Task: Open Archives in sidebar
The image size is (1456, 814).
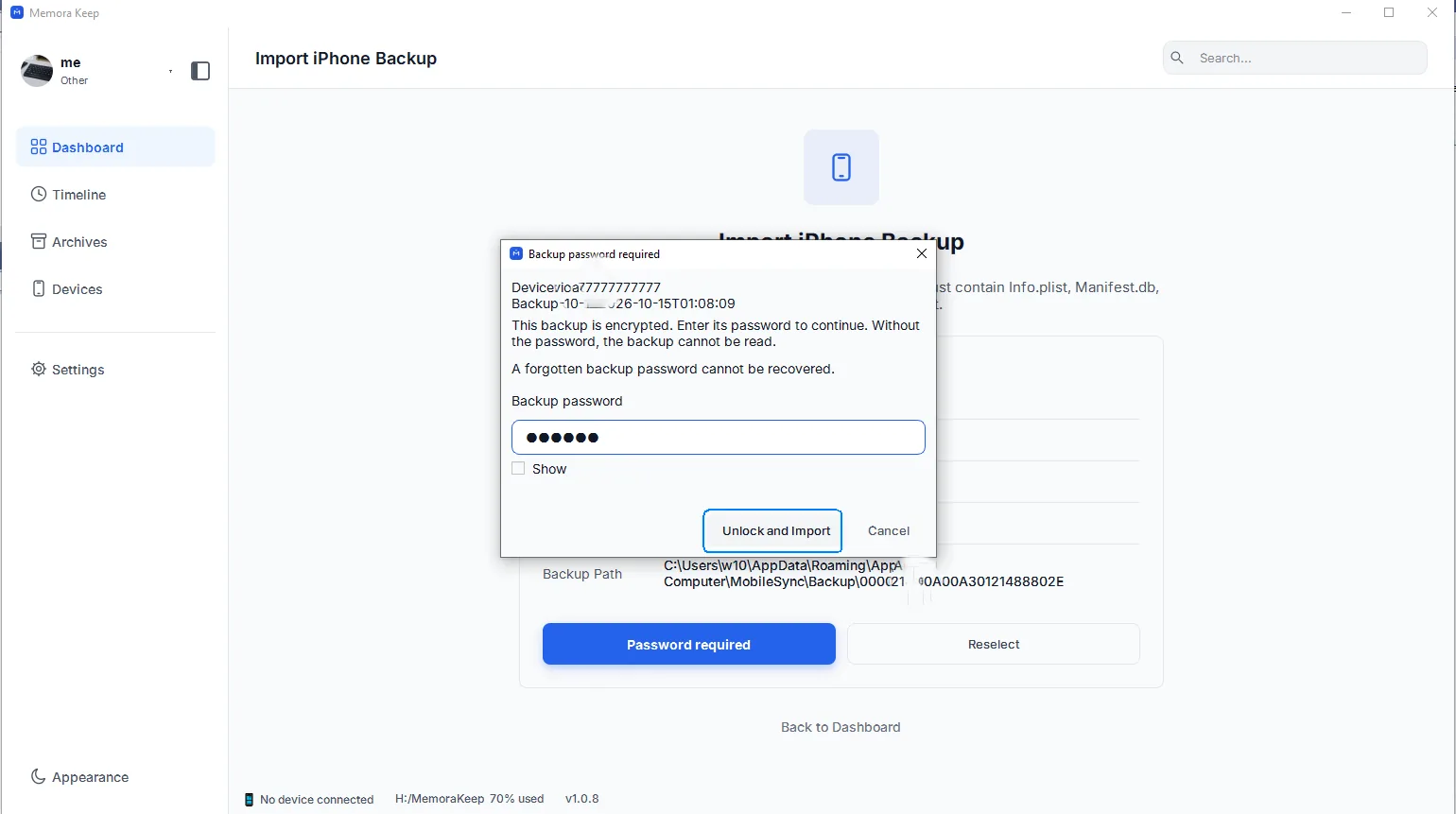Action: [115, 242]
